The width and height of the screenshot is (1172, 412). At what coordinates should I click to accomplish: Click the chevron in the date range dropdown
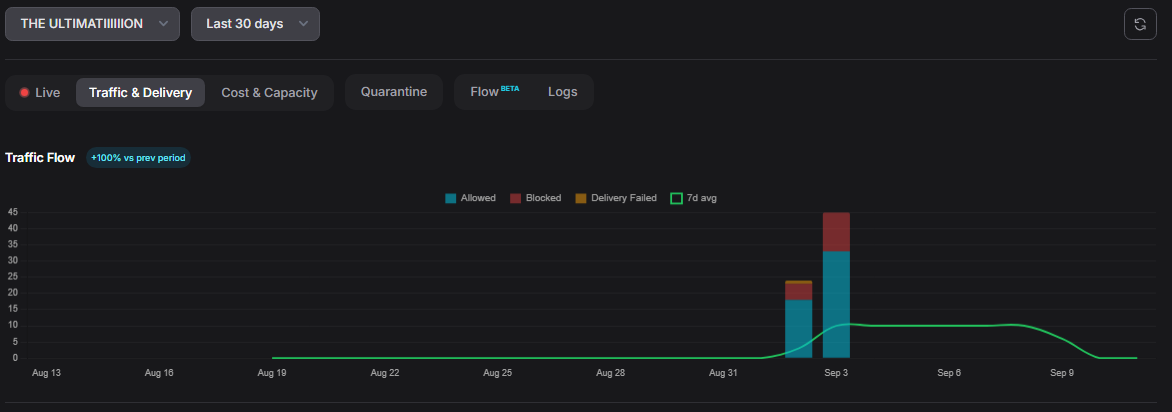pos(303,24)
